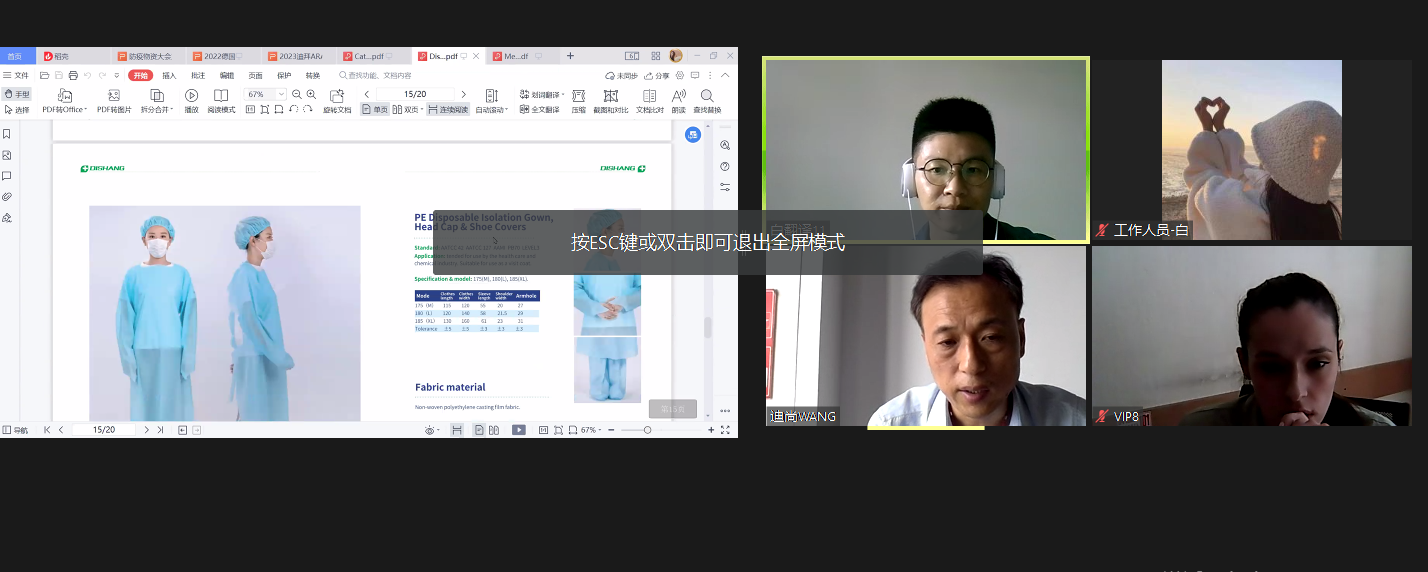Rotate view counterclockwise icon
Viewport: 1428px width, 572px height.
[294, 109]
